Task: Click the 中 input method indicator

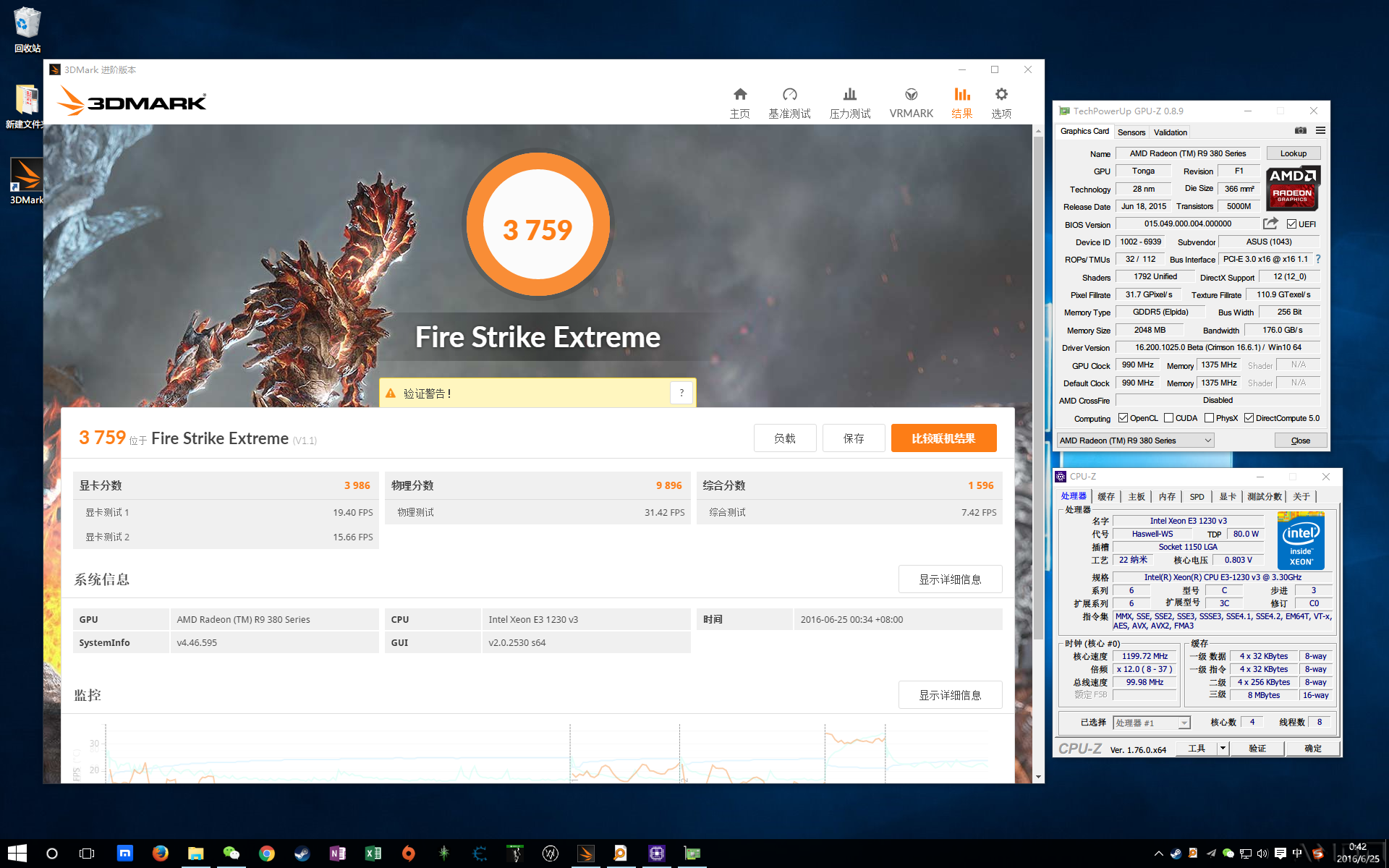Action: [1298, 854]
